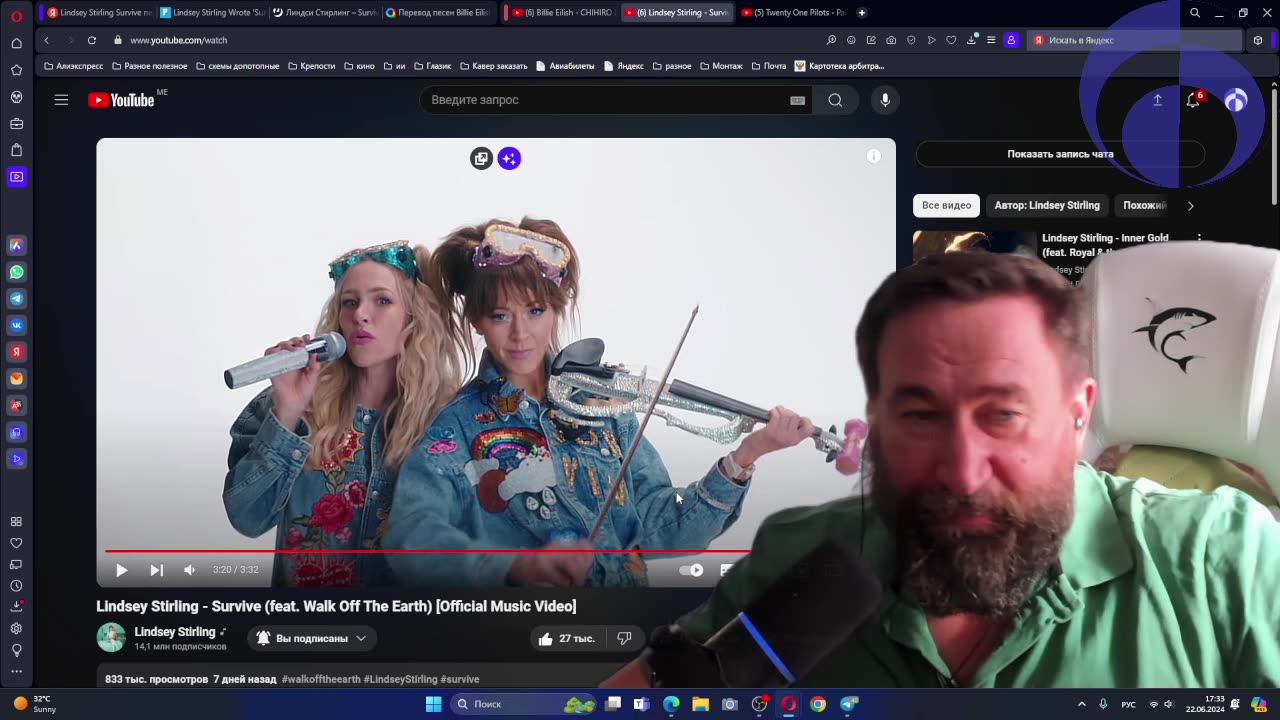Select the Похожий filter chip
Viewport: 1280px width, 720px height.
click(1145, 205)
